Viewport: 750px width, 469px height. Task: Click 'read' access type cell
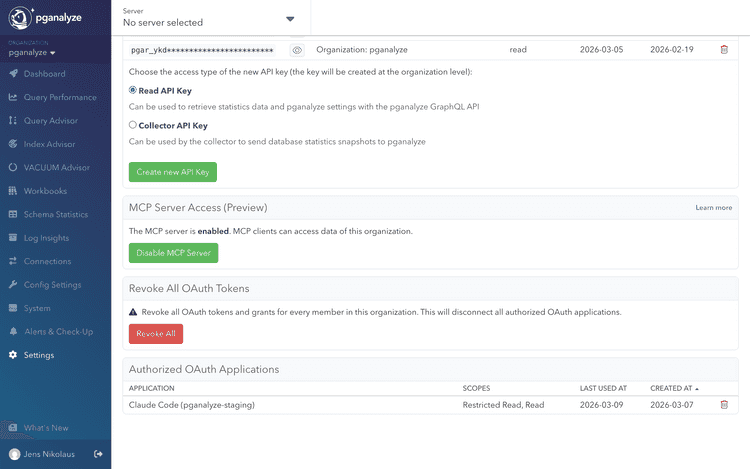point(518,50)
